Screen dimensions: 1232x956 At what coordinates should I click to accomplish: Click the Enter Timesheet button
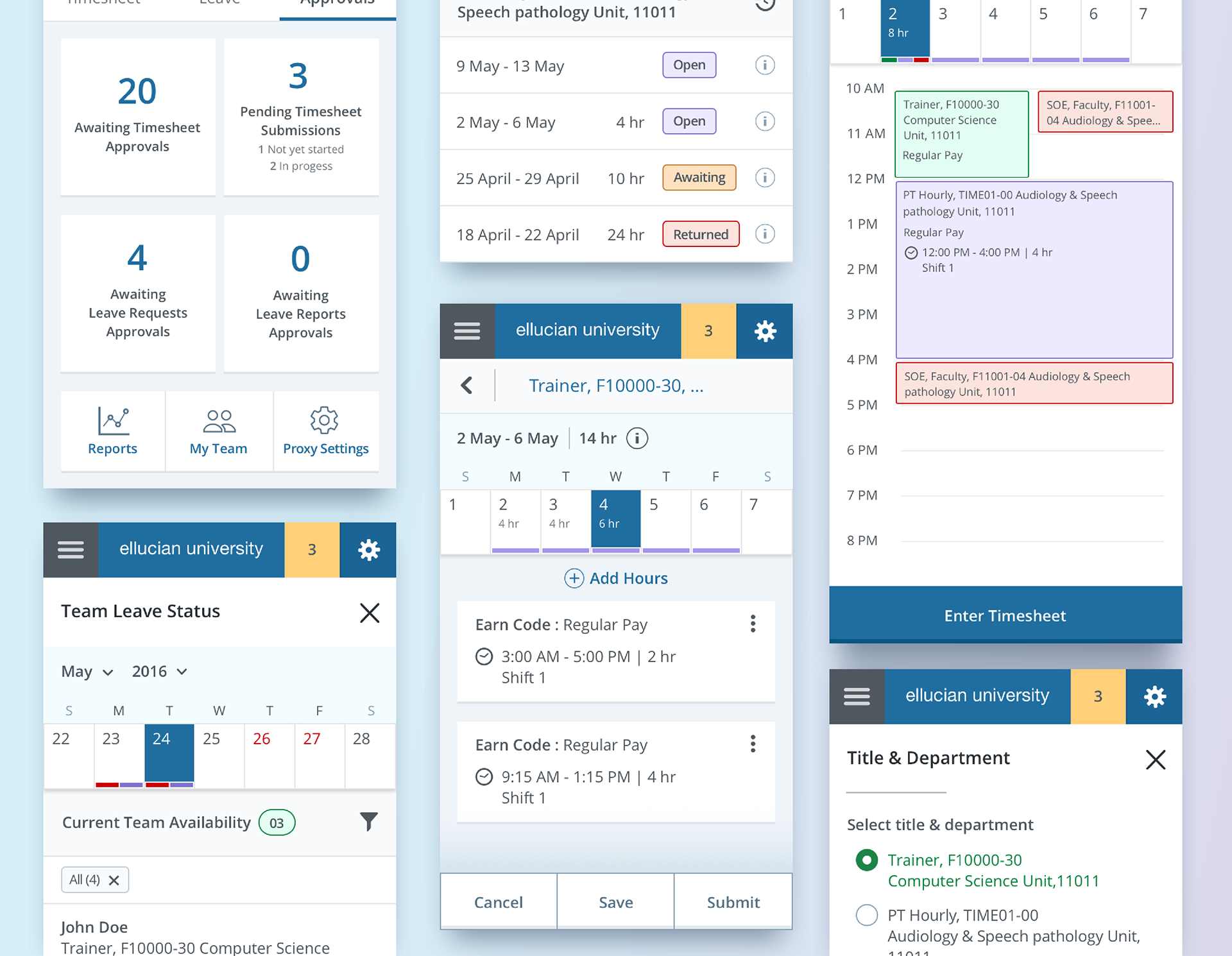1005,615
